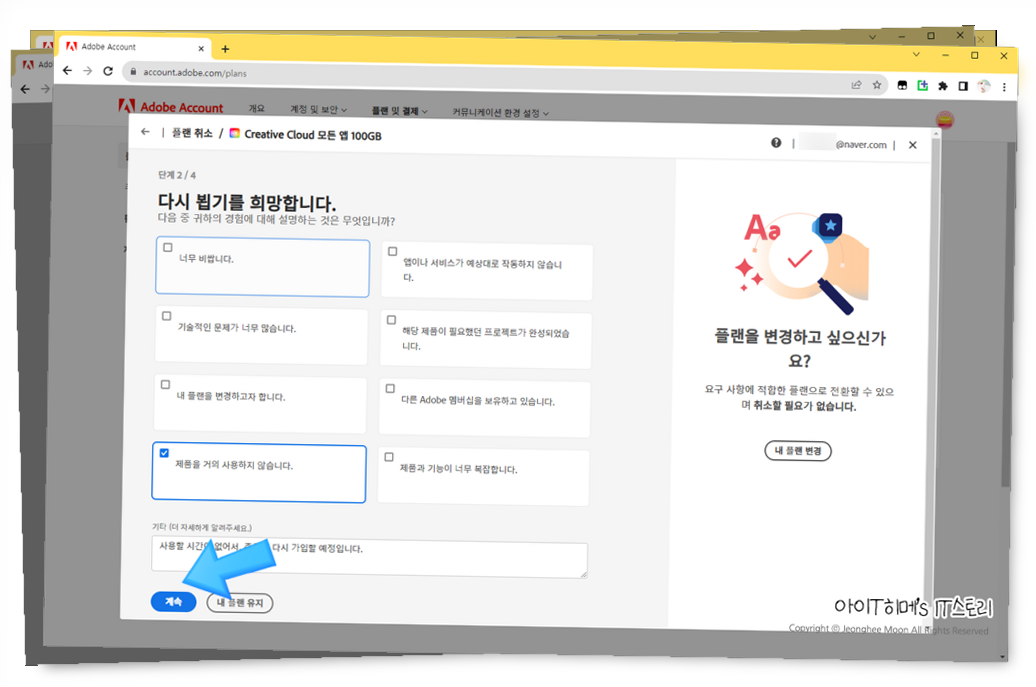Open the 개요 menu item
The height and width of the screenshot is (687, 1036).
pos(256,108)
